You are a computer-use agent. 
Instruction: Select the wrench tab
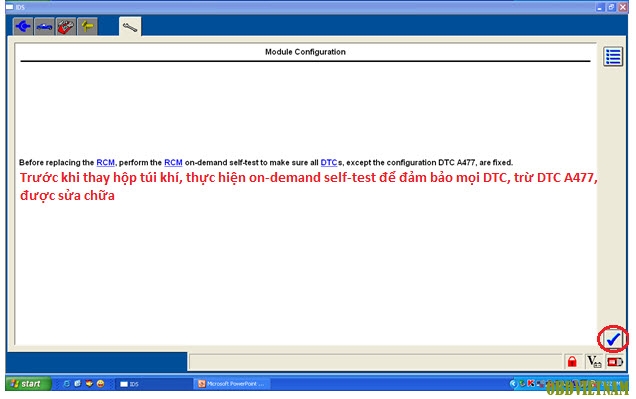(x=130, y=27)
